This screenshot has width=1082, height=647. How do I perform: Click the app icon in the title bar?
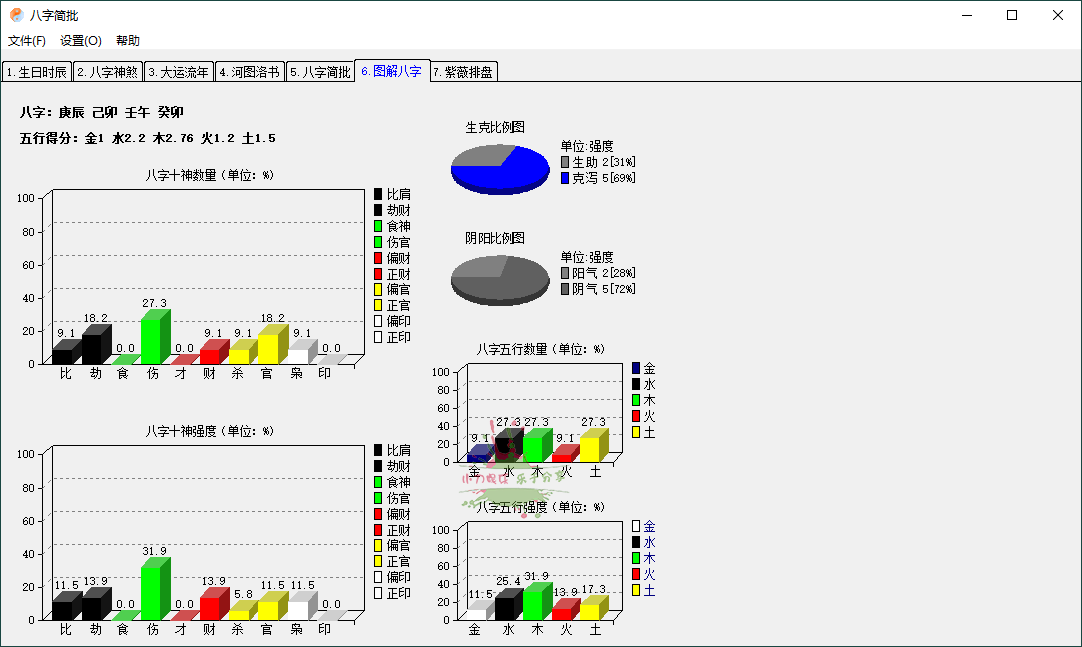(x=16, y=15)
